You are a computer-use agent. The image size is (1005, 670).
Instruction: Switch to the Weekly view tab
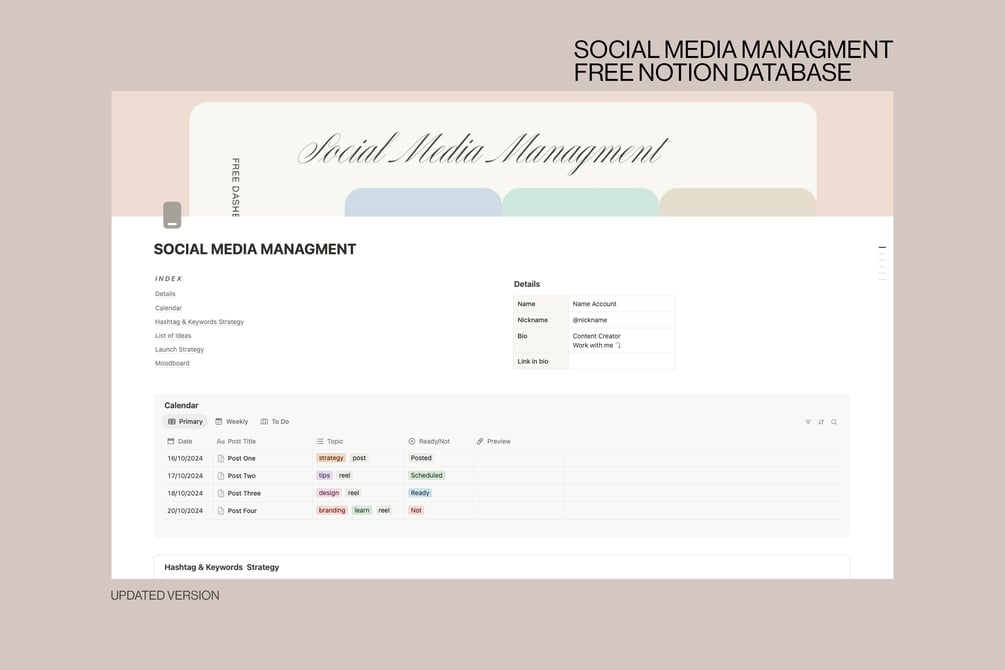231,422
